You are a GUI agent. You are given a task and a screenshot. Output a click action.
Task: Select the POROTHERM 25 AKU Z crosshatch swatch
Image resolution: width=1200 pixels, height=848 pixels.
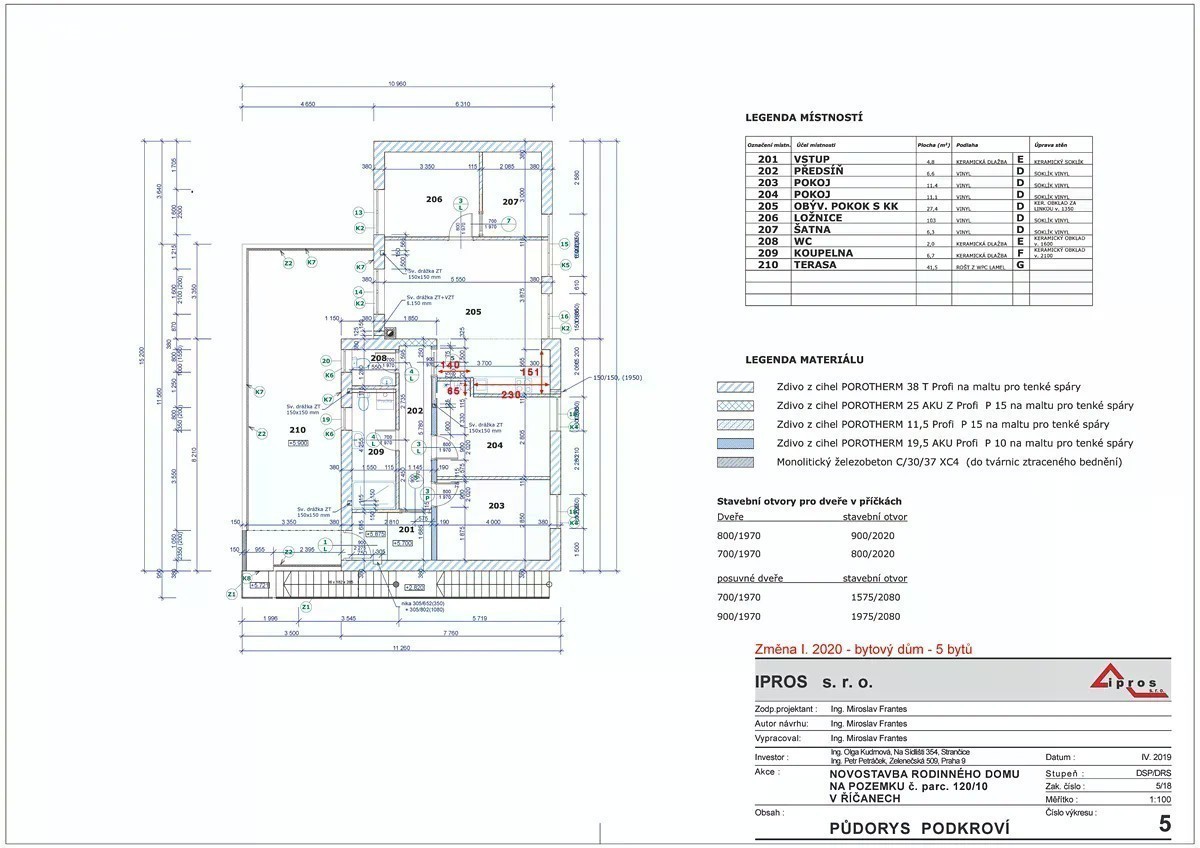741,405
